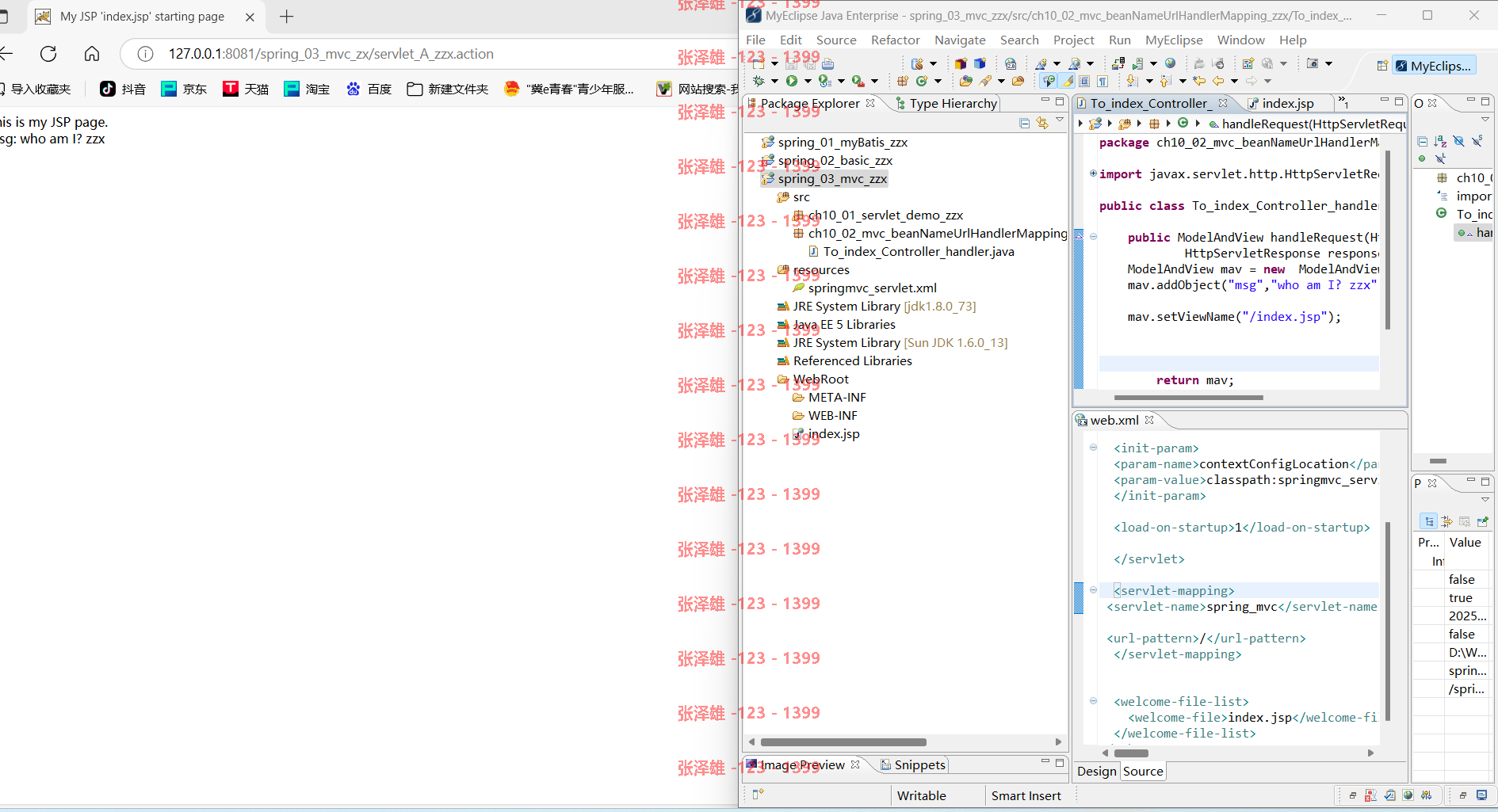Viewport: 1498px width, 812px height.
Task: Open the Debug button dropdown arrow
Action: (x=774, y=81)
